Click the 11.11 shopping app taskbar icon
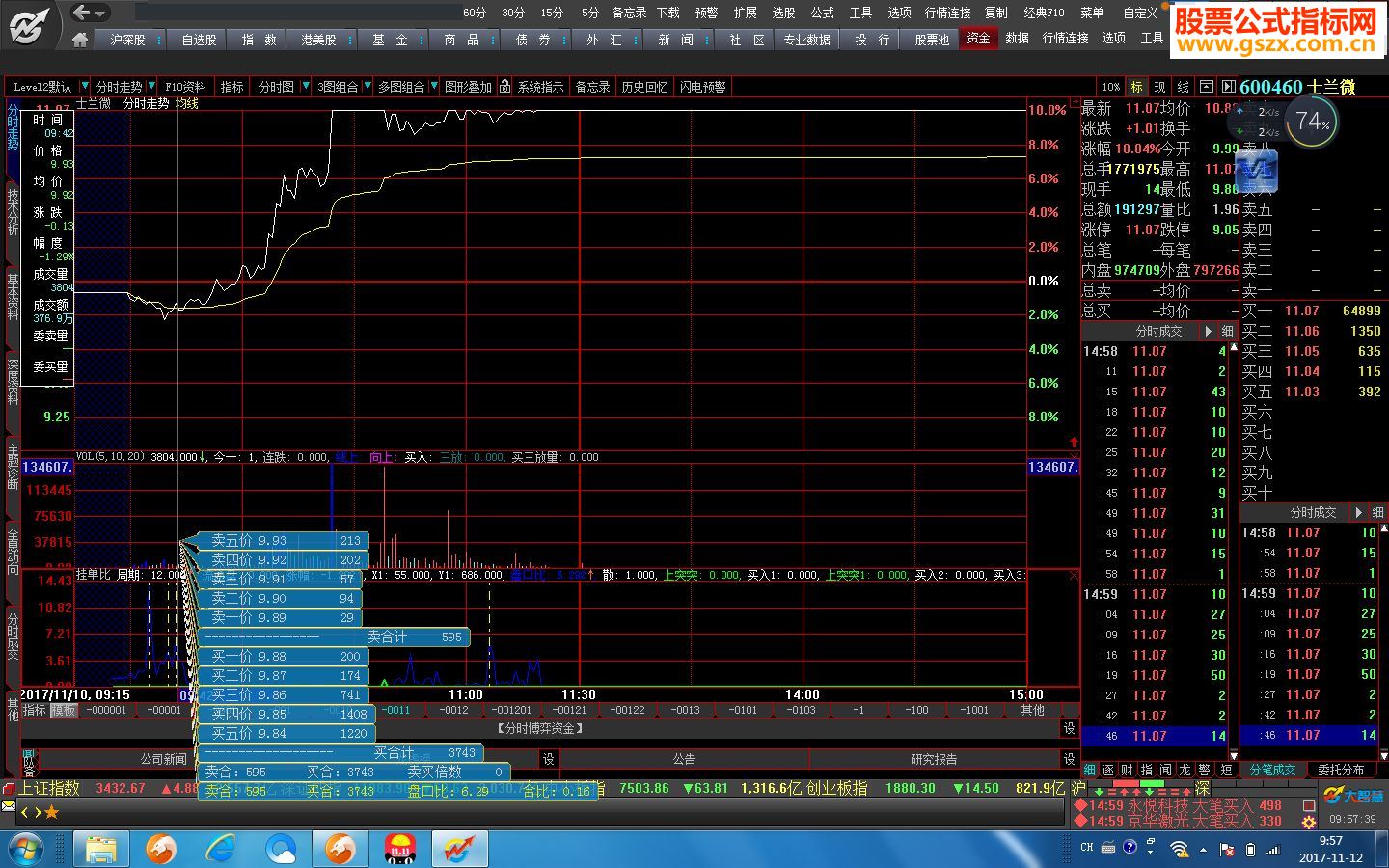This screenshot has height=868, width=1389. coord(400,849)
